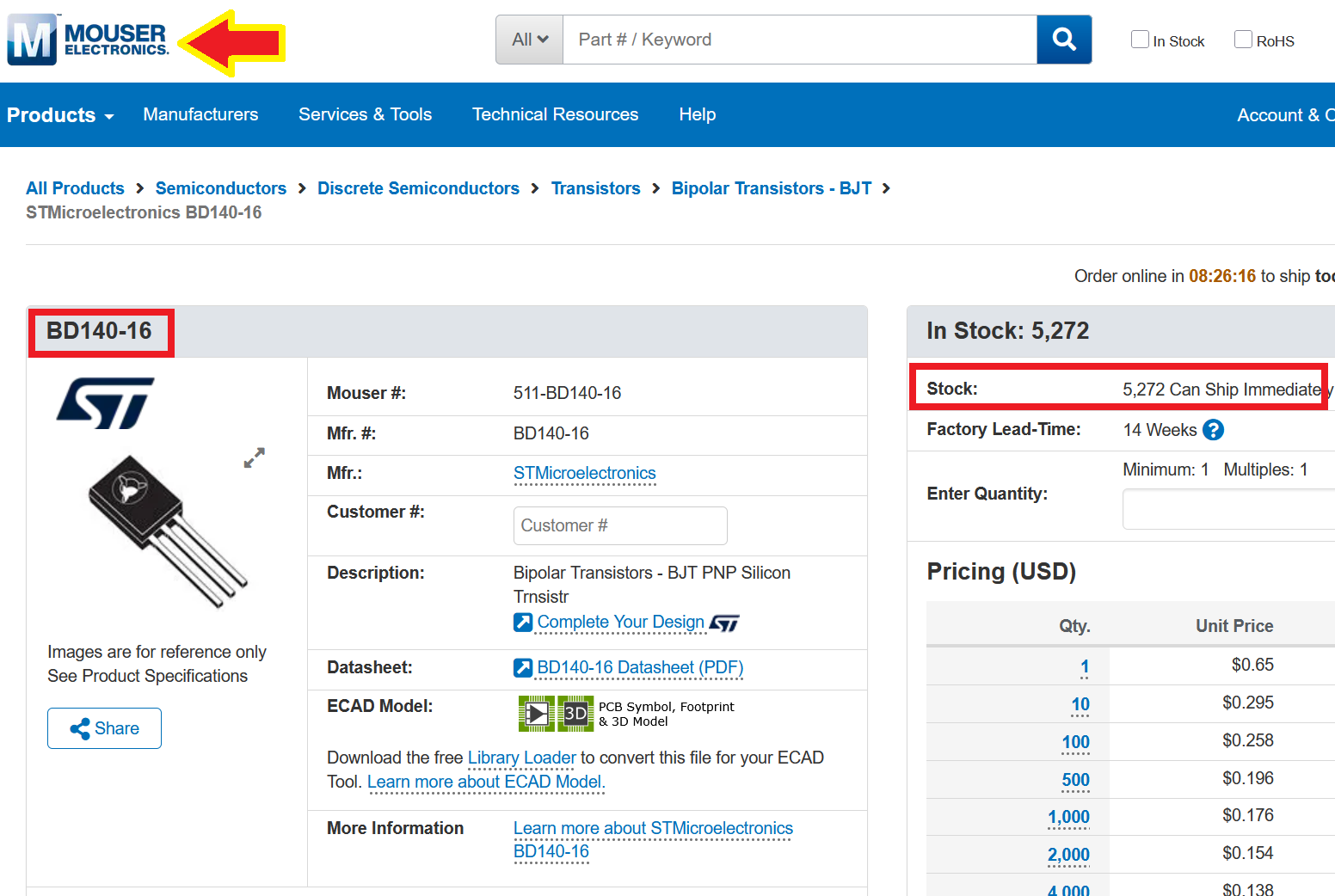Click the $0.295 unit price
The width and height of the screenshot is (1335, 896).
point(1248,703)
